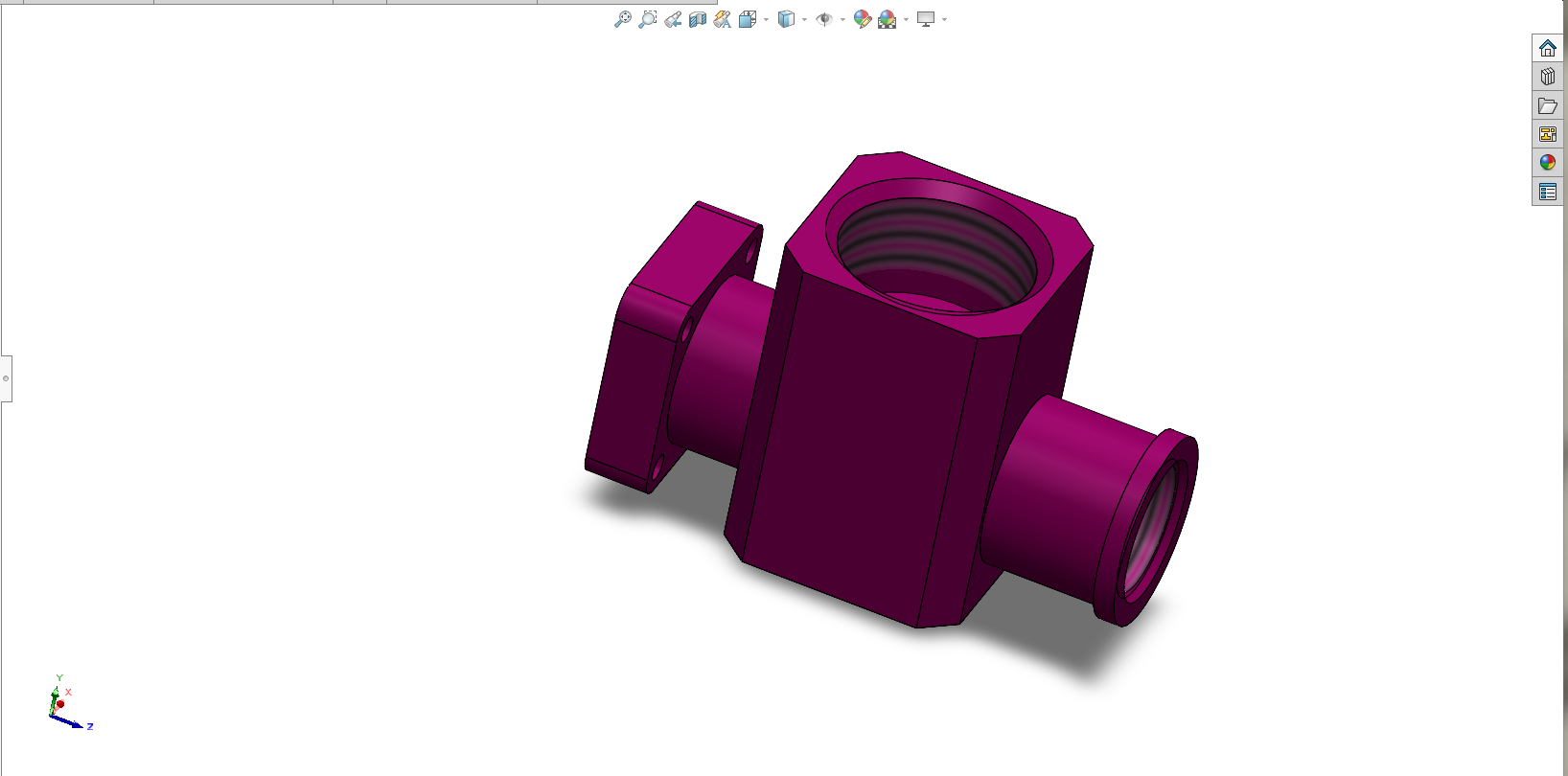
Task: Open the Design Library task pane tab
Action: click(1548, 77)
